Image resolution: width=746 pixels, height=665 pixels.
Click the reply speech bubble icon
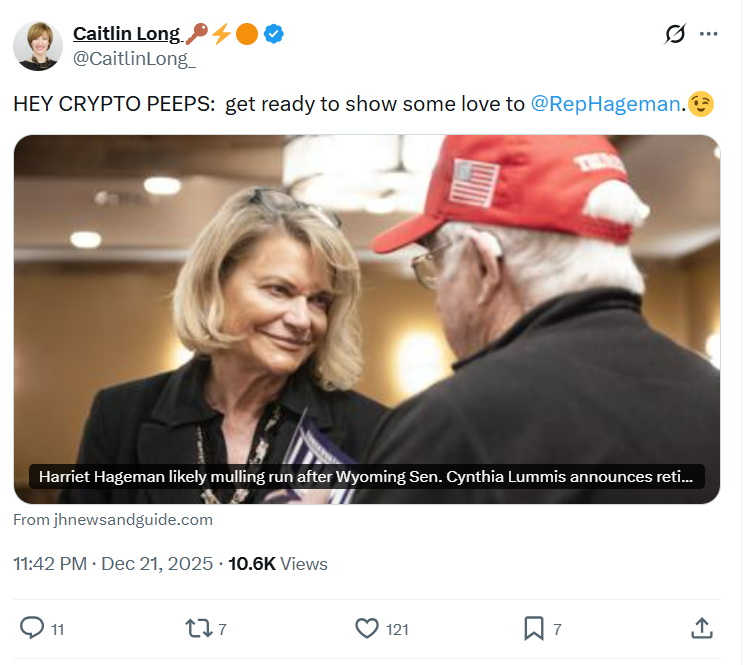32,628
